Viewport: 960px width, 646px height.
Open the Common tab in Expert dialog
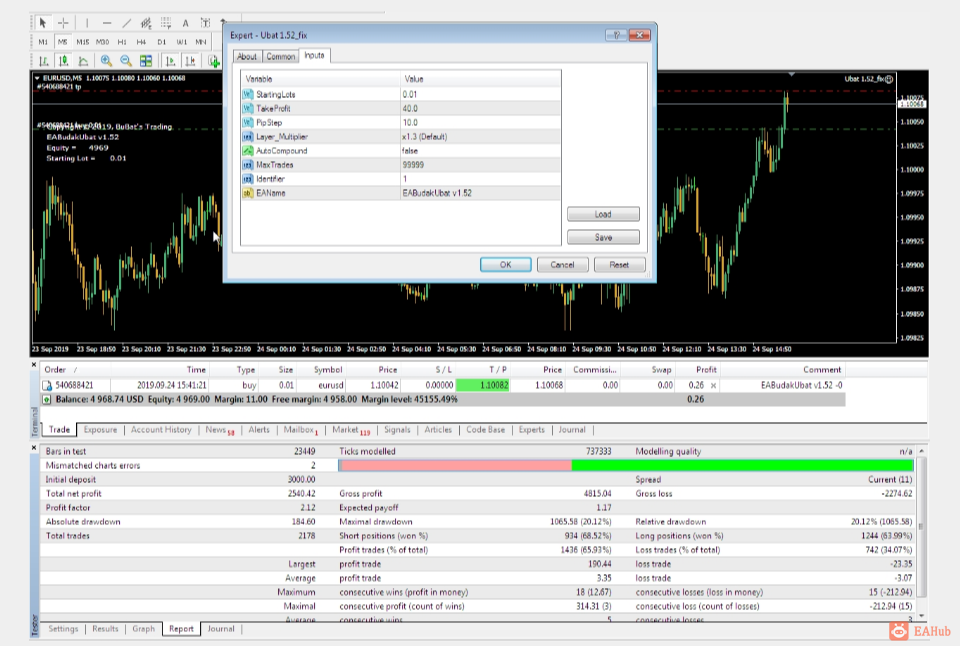(280, 56)
